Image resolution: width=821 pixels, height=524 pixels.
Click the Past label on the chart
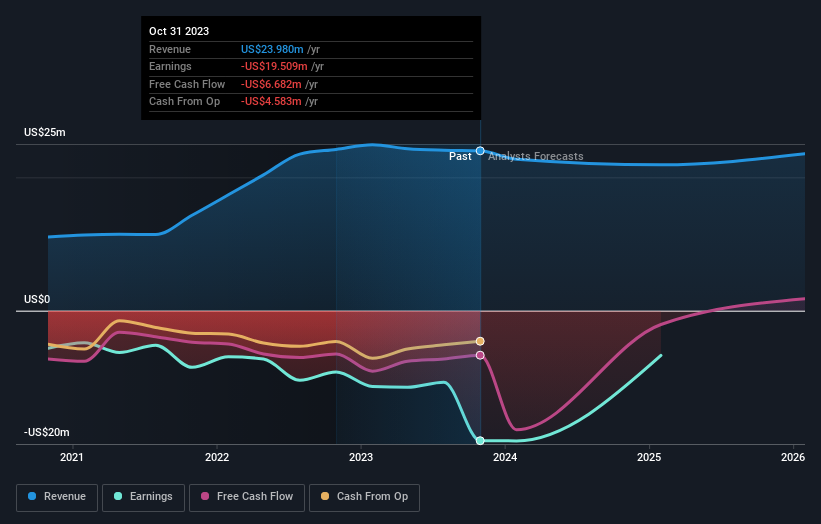(460, 156)
